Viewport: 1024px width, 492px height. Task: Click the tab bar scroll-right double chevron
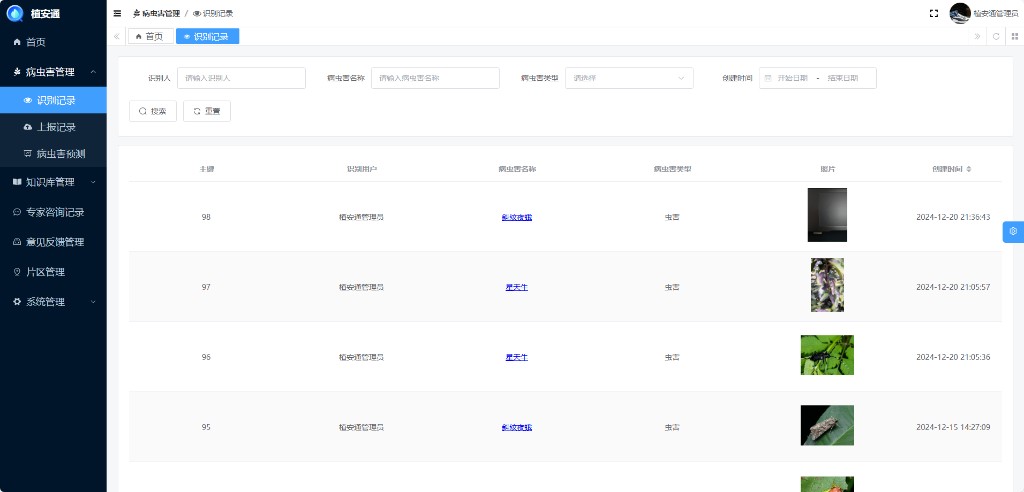pyautogui.click(x=977, y=37)
